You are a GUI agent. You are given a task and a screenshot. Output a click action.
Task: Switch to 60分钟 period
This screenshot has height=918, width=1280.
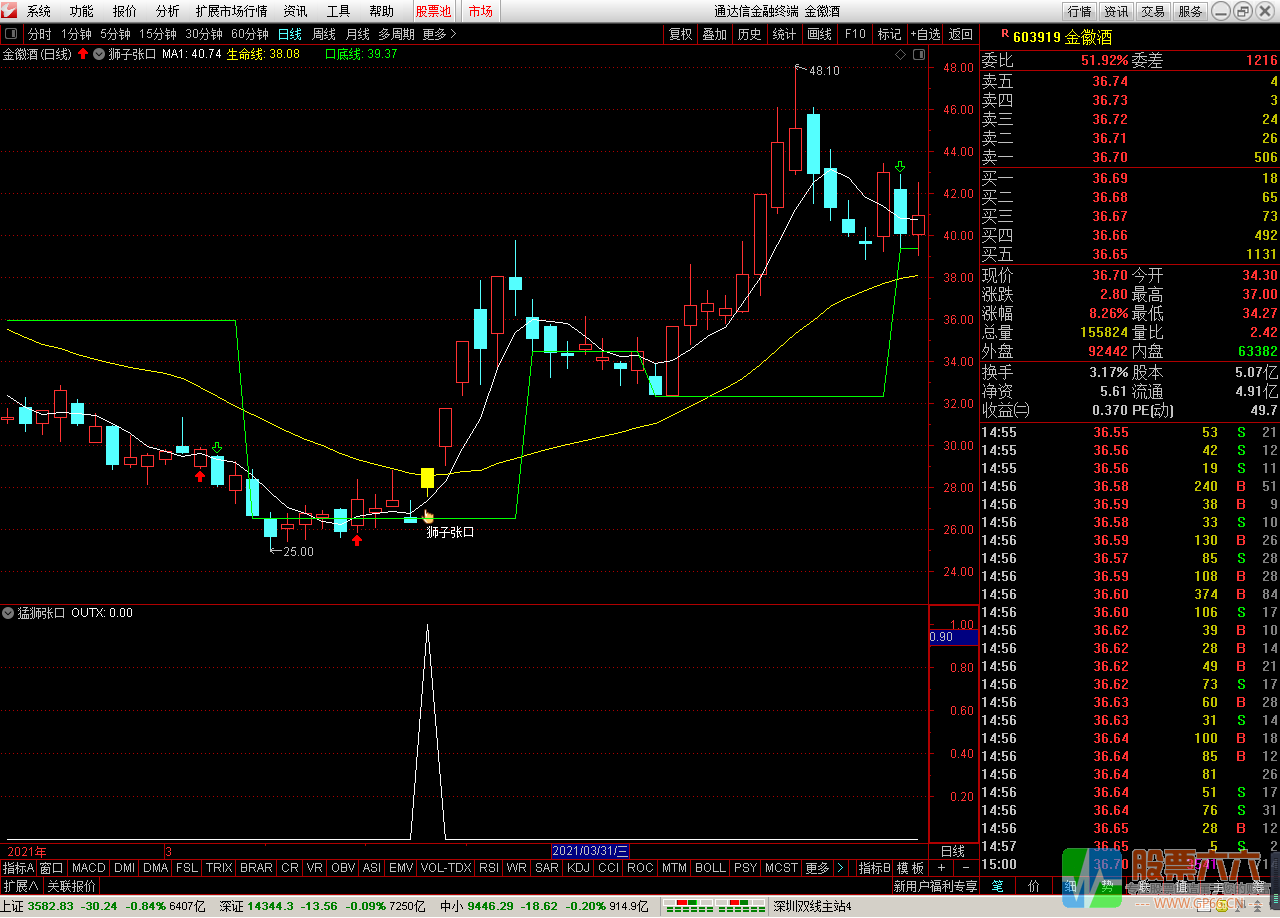[x=249, y=33]
